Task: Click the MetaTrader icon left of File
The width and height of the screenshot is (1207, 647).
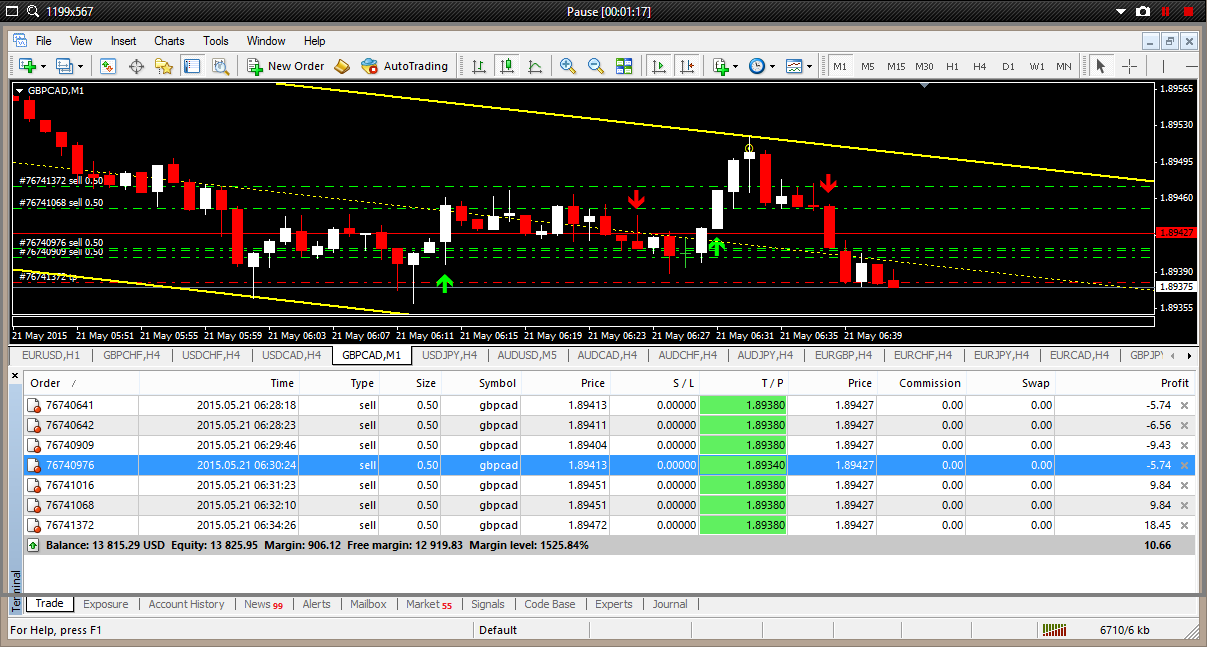Action: (x=20, y=41)
